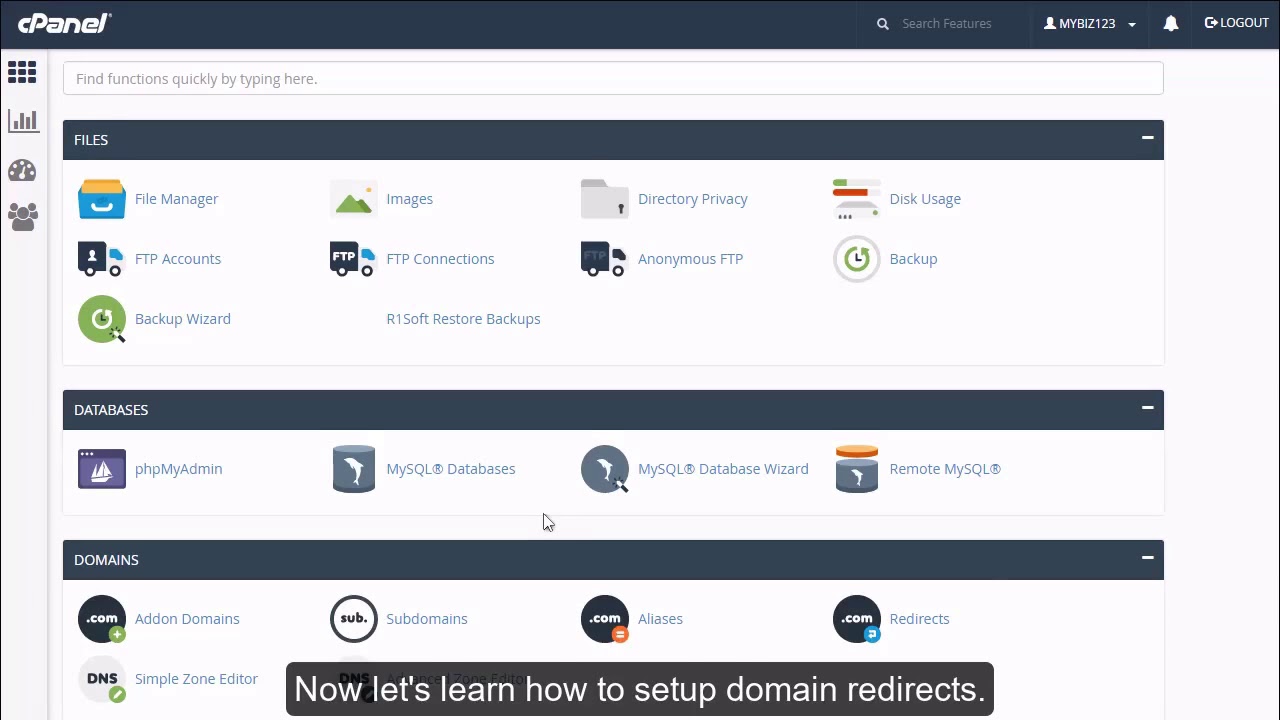Click the Subdomains icon
1280x720 pixels.
[354, 619]
